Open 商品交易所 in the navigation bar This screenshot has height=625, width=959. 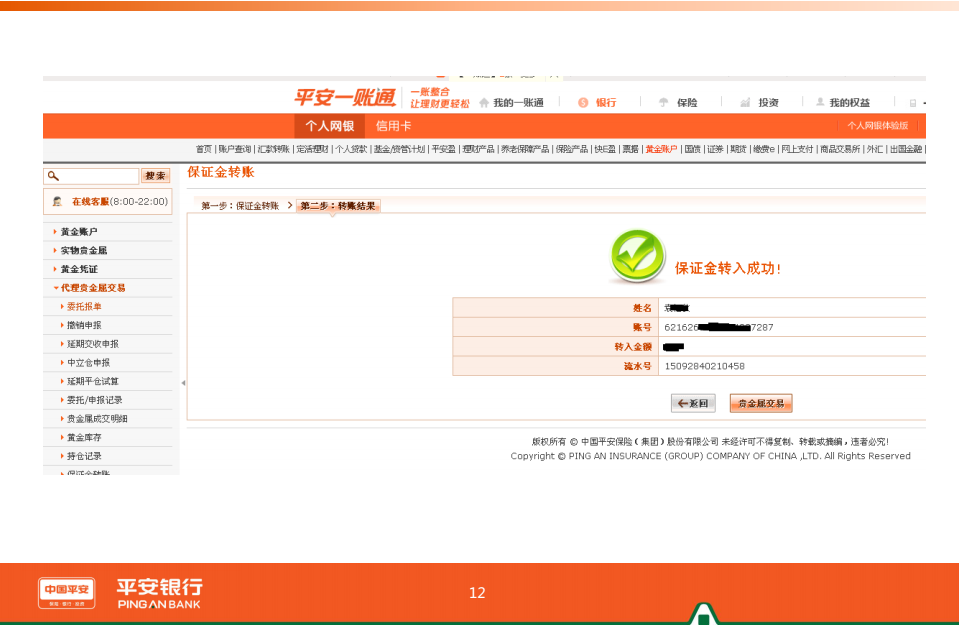[x=840, y=149]
